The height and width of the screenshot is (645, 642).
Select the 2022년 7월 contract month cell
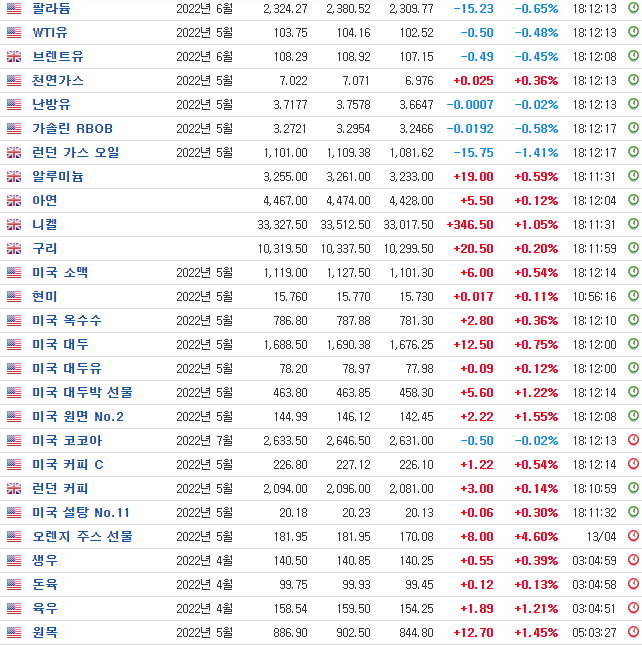click(204, 441)
